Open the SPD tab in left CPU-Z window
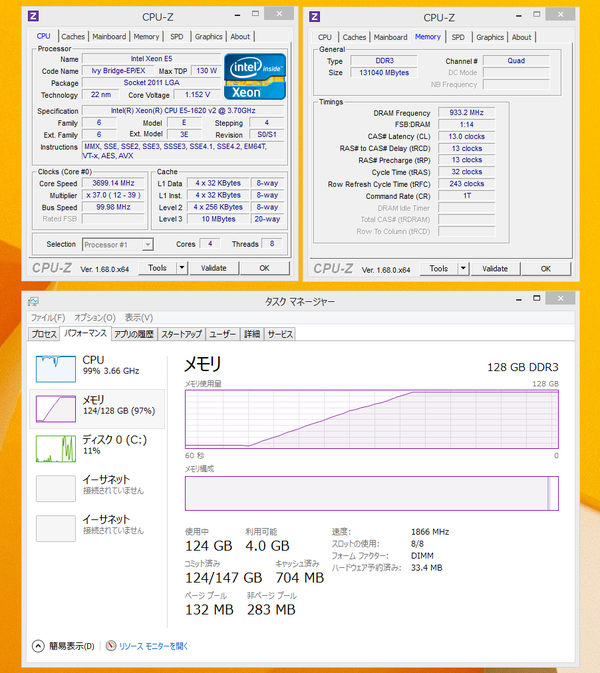This screenshot has height=673, width=600. coord(176,36)
